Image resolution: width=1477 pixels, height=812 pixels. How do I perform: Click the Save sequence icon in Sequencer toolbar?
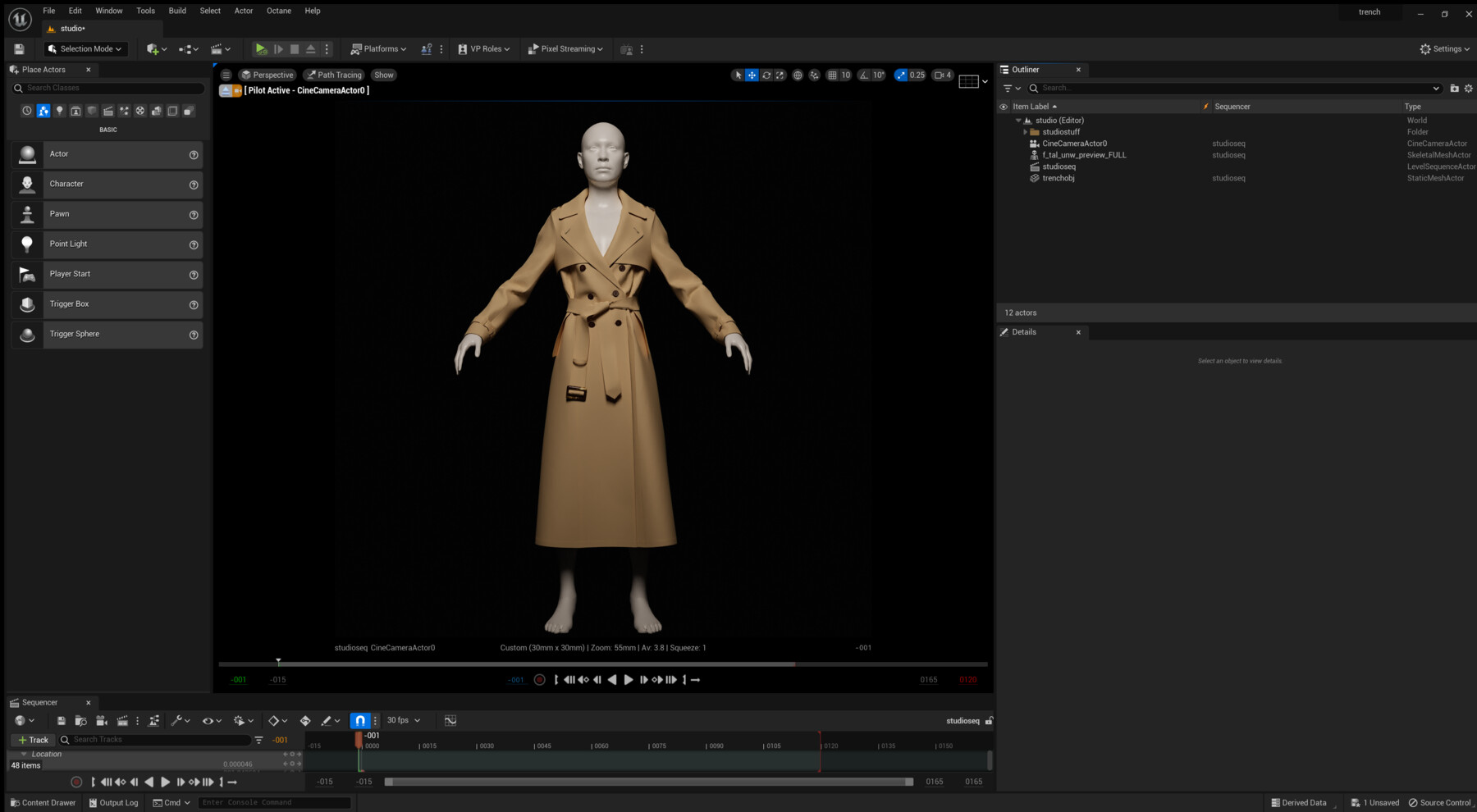coord(61,720)
